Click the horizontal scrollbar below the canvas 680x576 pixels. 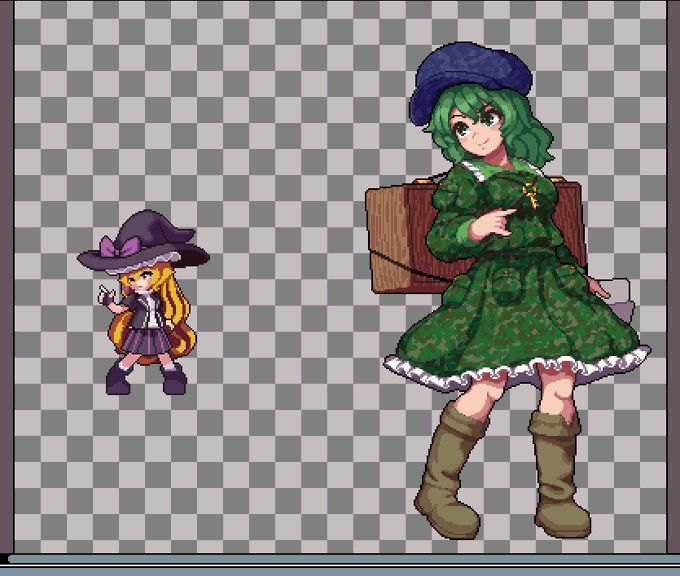[344, 559]
